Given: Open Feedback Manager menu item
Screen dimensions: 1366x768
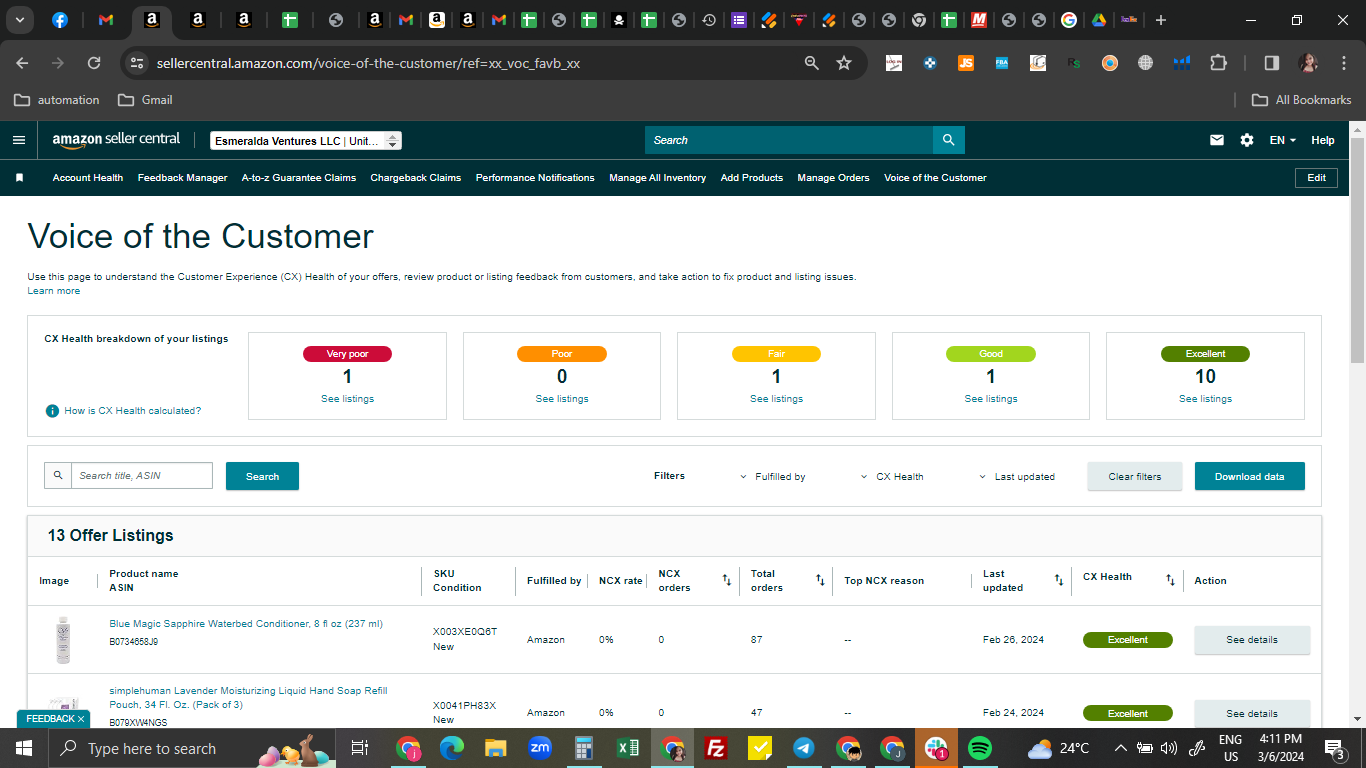Looking at the screenshot, I should pos(183,178).
